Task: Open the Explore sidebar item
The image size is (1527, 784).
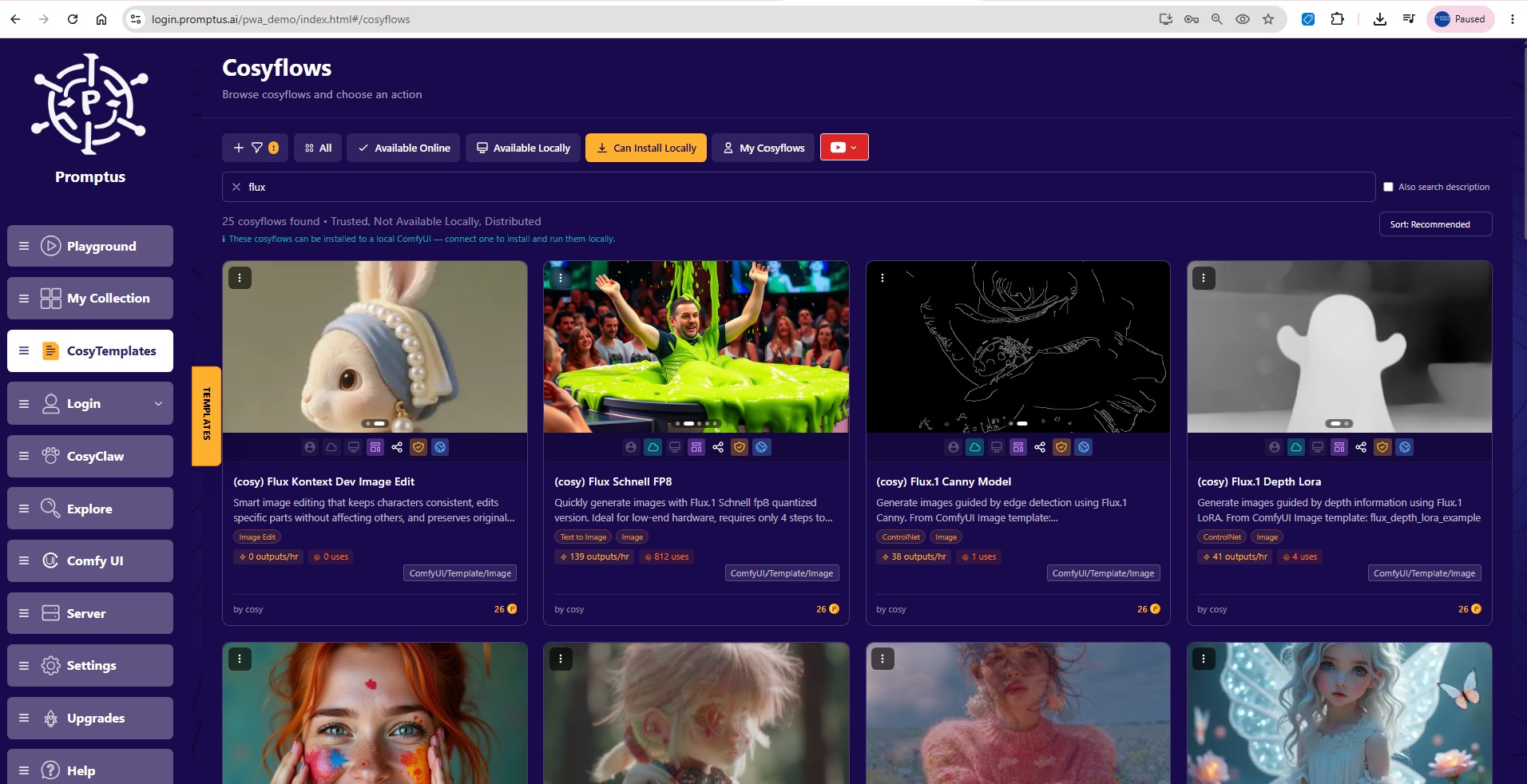Action: click(x=90, y=509)
